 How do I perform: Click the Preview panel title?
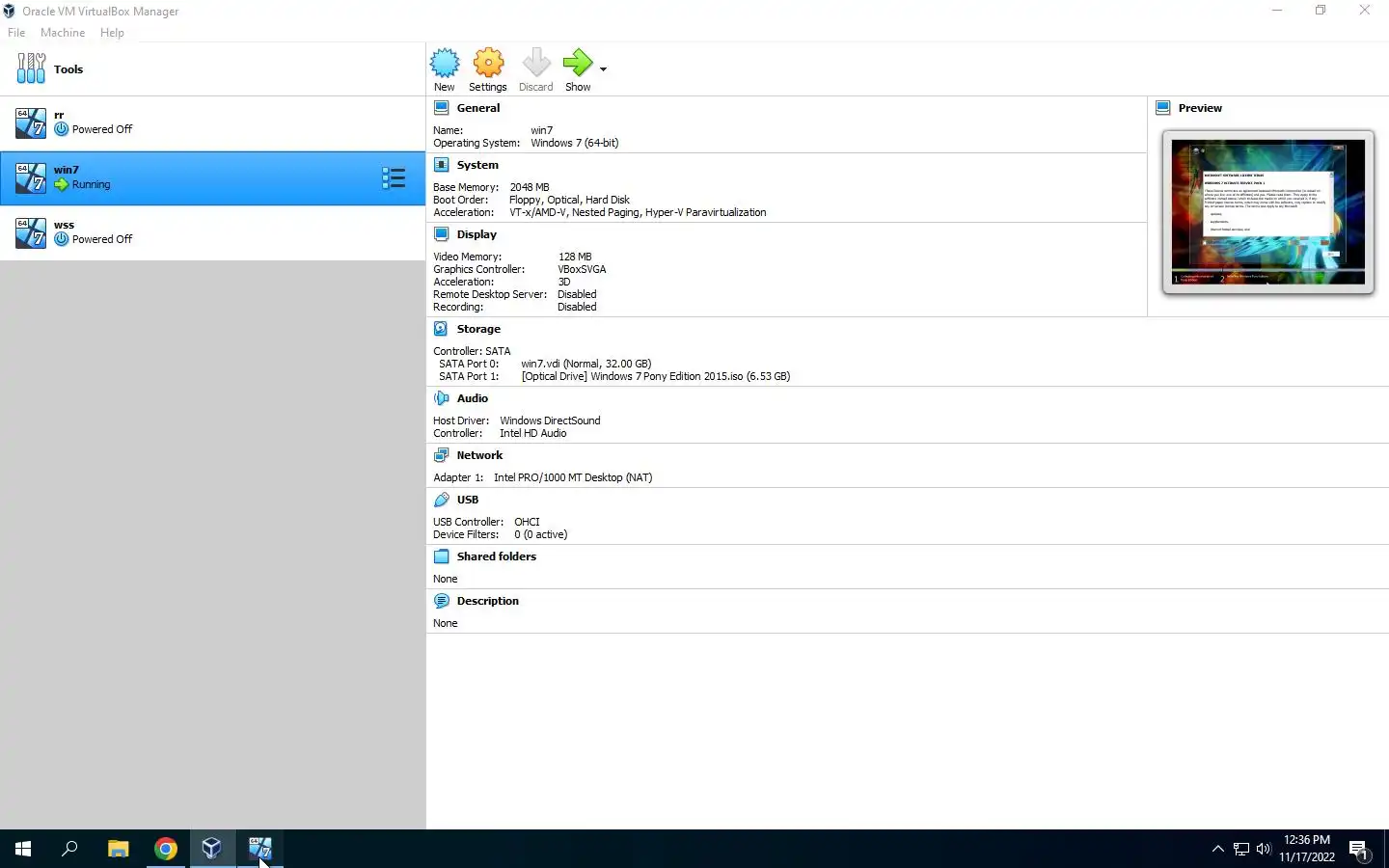pyautogui.click(x=1200, y=108)
